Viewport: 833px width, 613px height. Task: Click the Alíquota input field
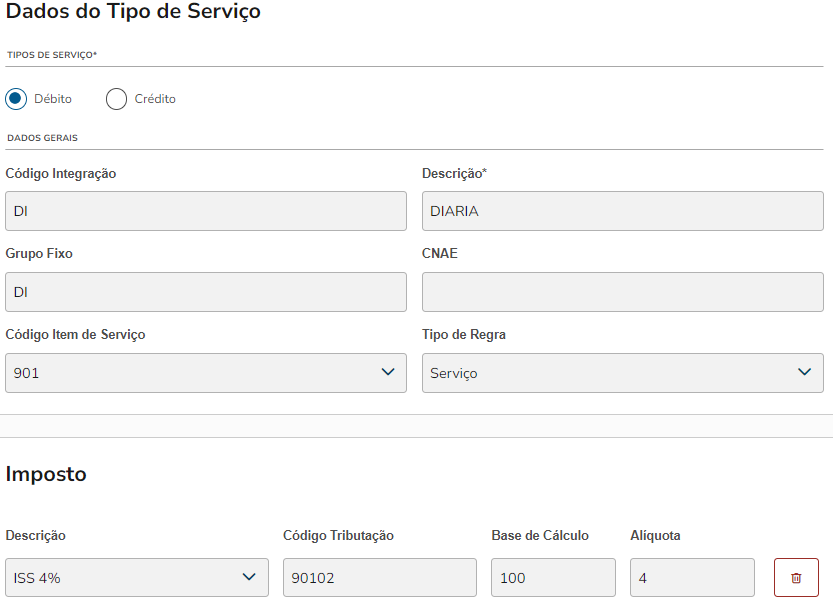(692, 578)
